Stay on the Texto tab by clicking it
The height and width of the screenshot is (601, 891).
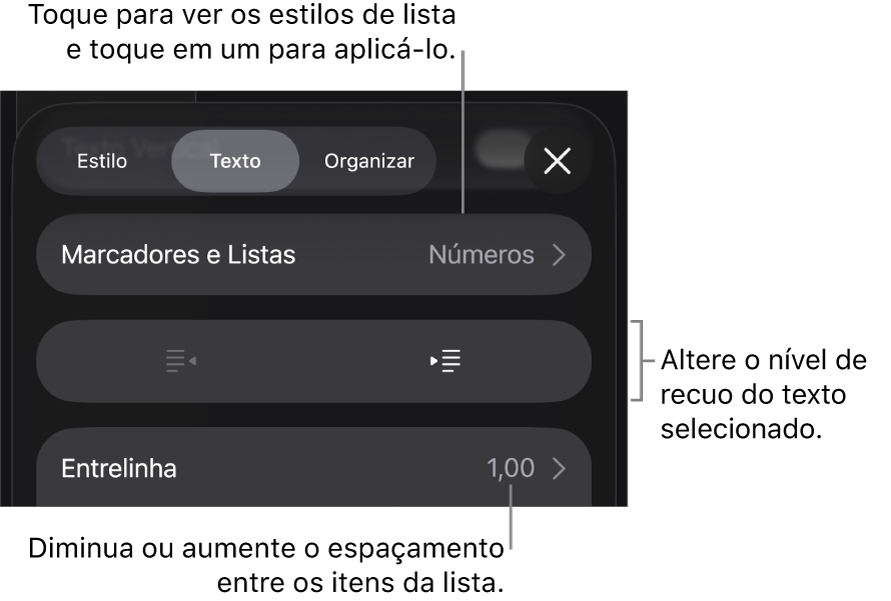click(235, 160)
